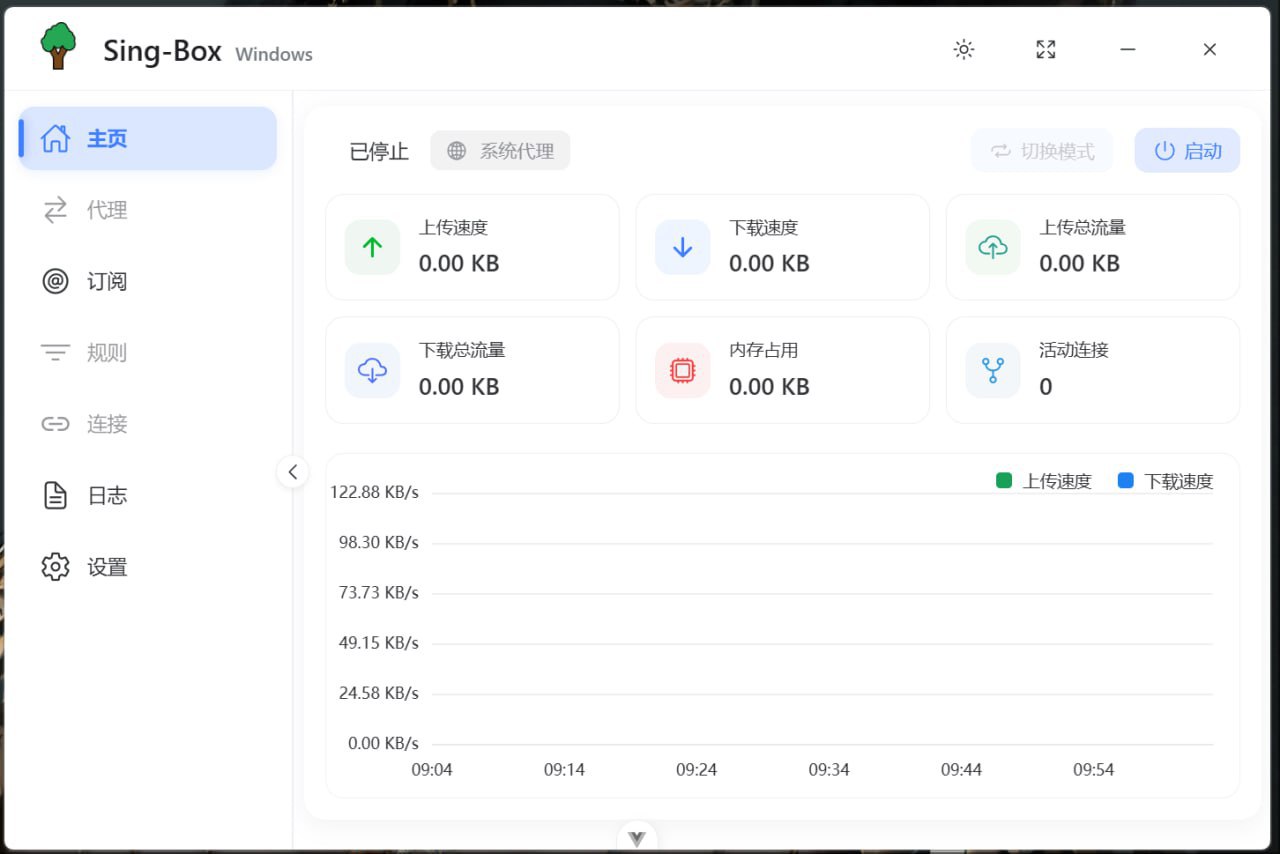
Task: Click the memory usage chip icon
Action: (x=681, y=370)
